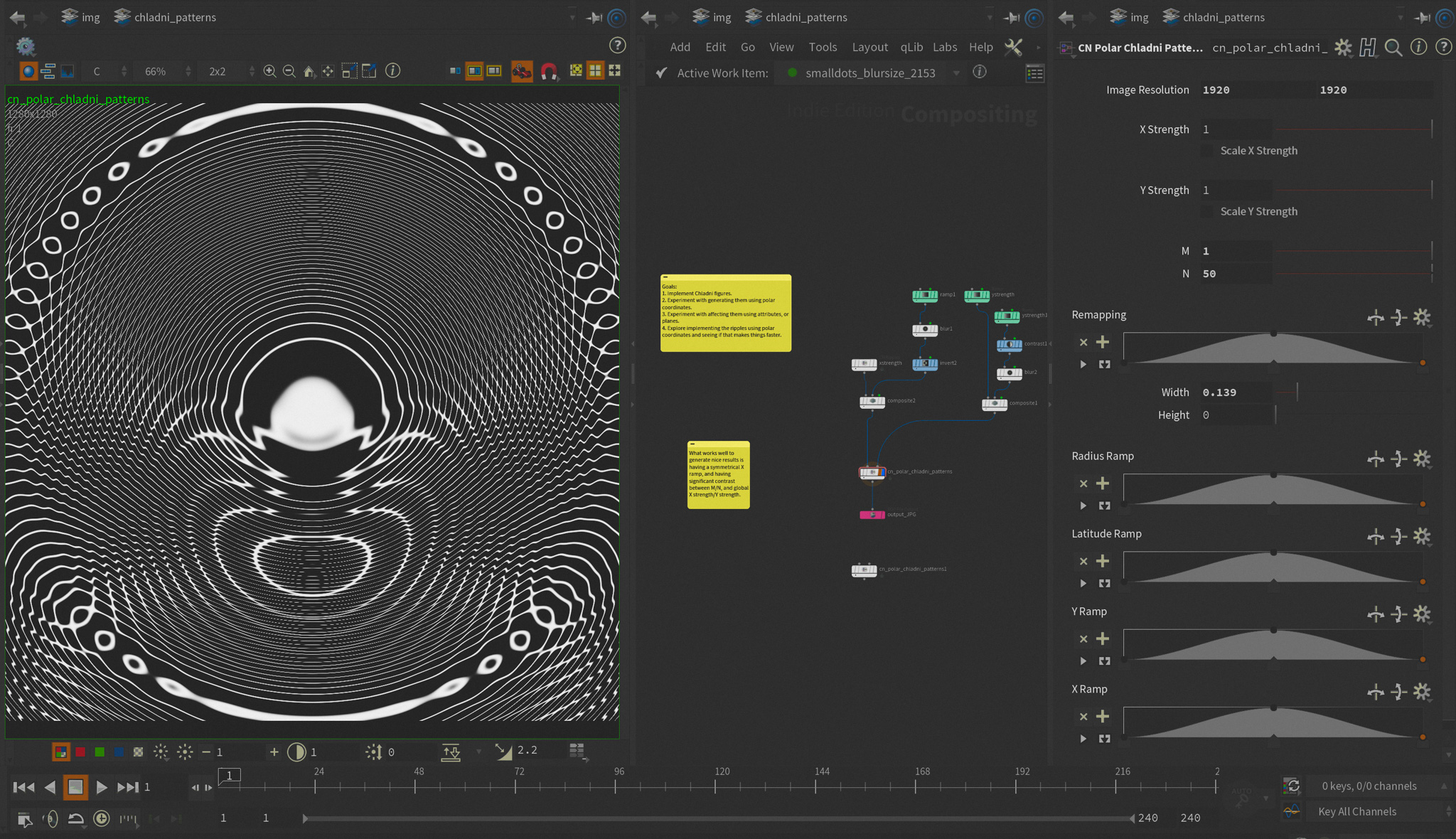Select the output_JPG node in network
This screenshot has width=1456, height=839.
click(872, 515)
